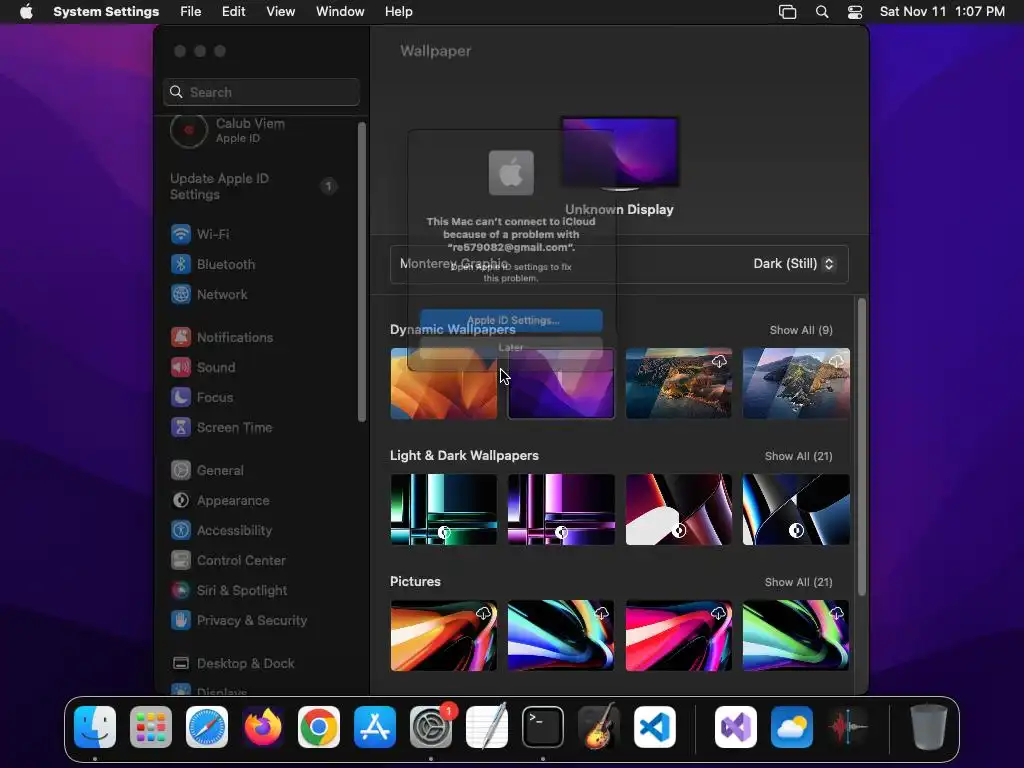
Task: Click the Apple ID Settings… button
Action: point(511,320)
